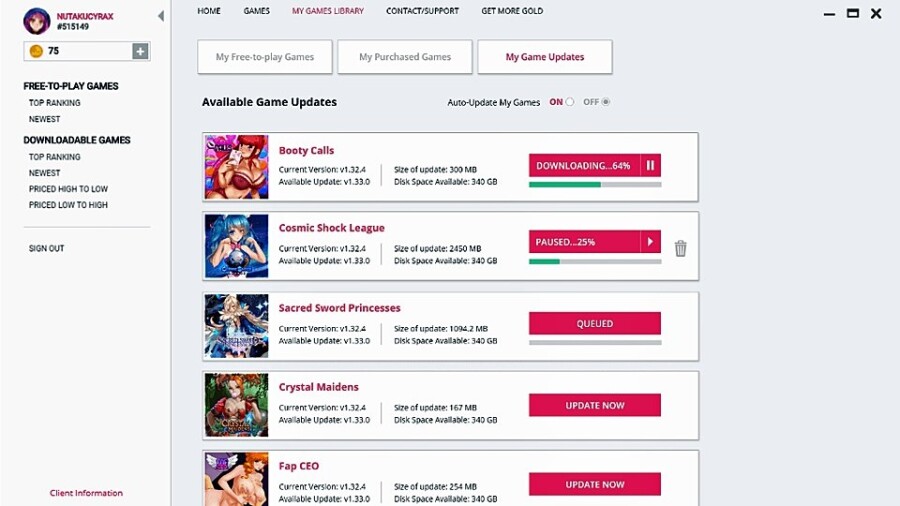Open the Client Information link
The width and height of the screenshot is (900, 506).
coord(86,493)
